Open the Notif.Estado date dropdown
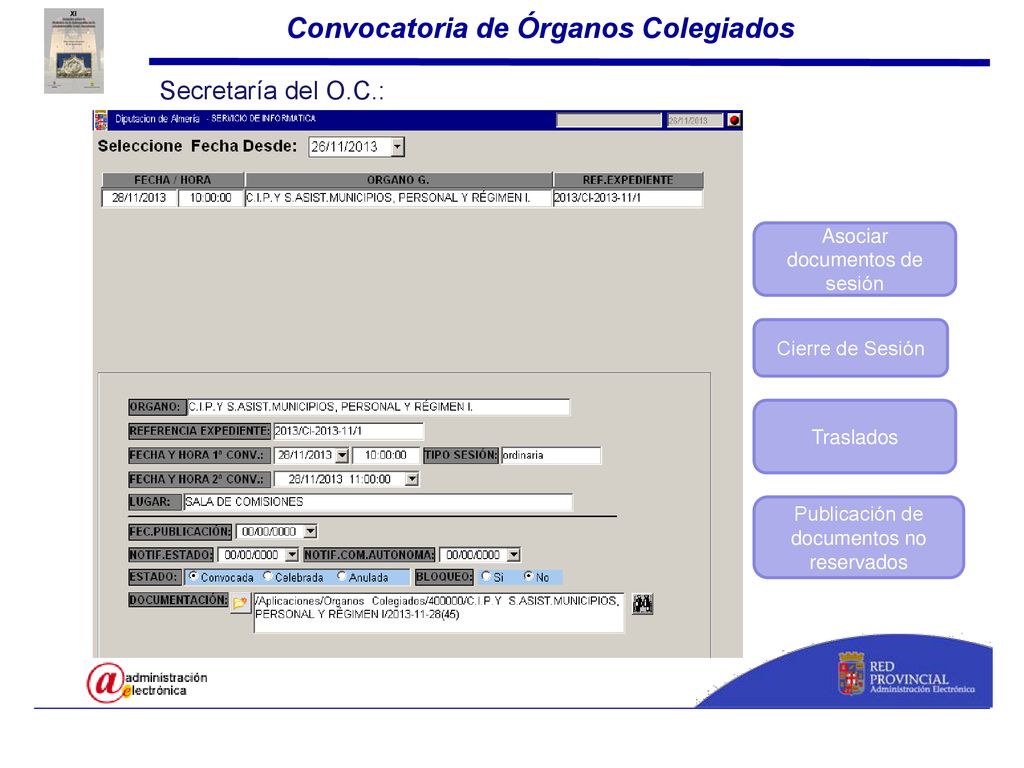 click(x=292, y=555)
